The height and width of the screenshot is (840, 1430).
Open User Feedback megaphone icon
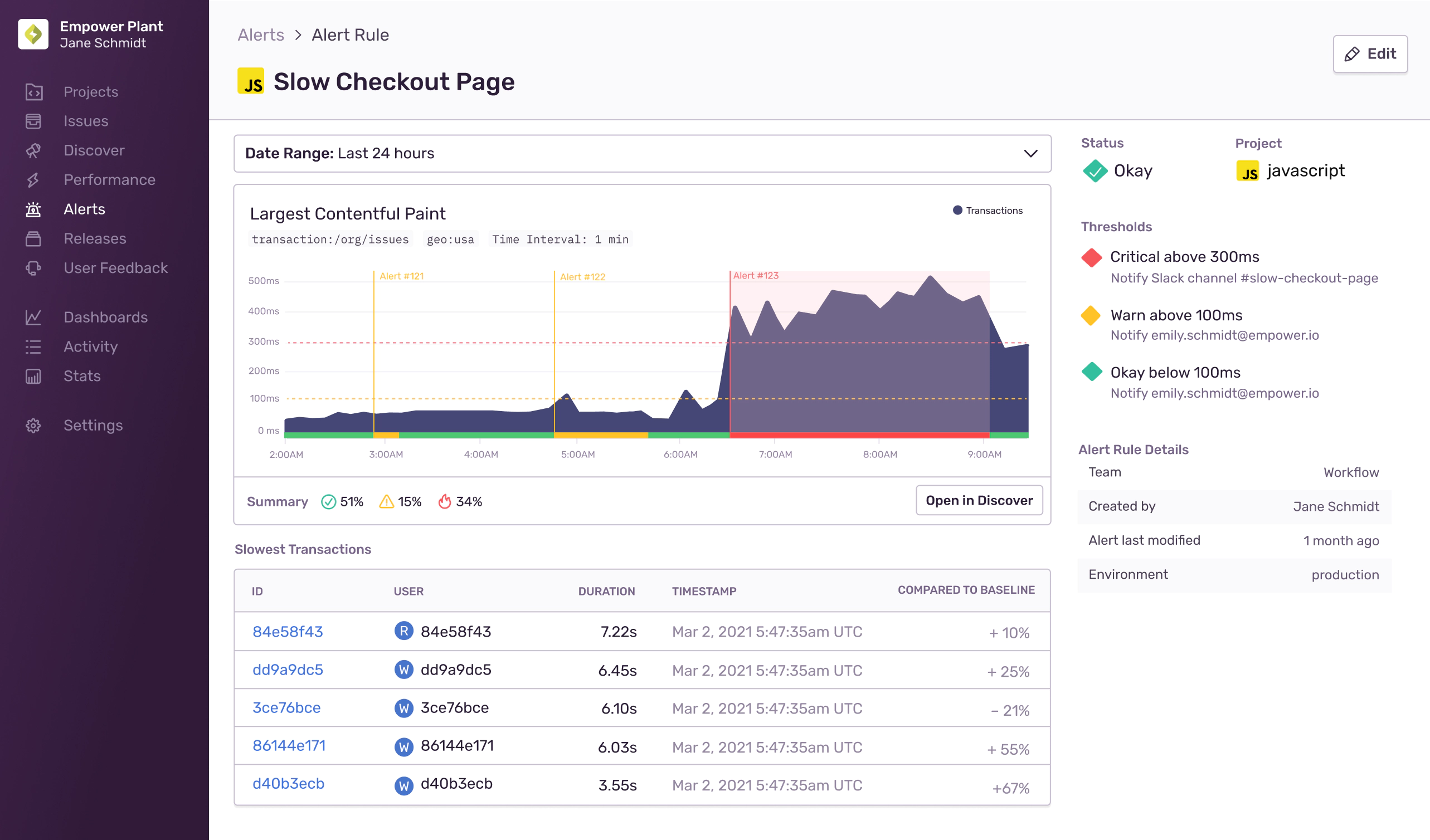pos(34,268)
